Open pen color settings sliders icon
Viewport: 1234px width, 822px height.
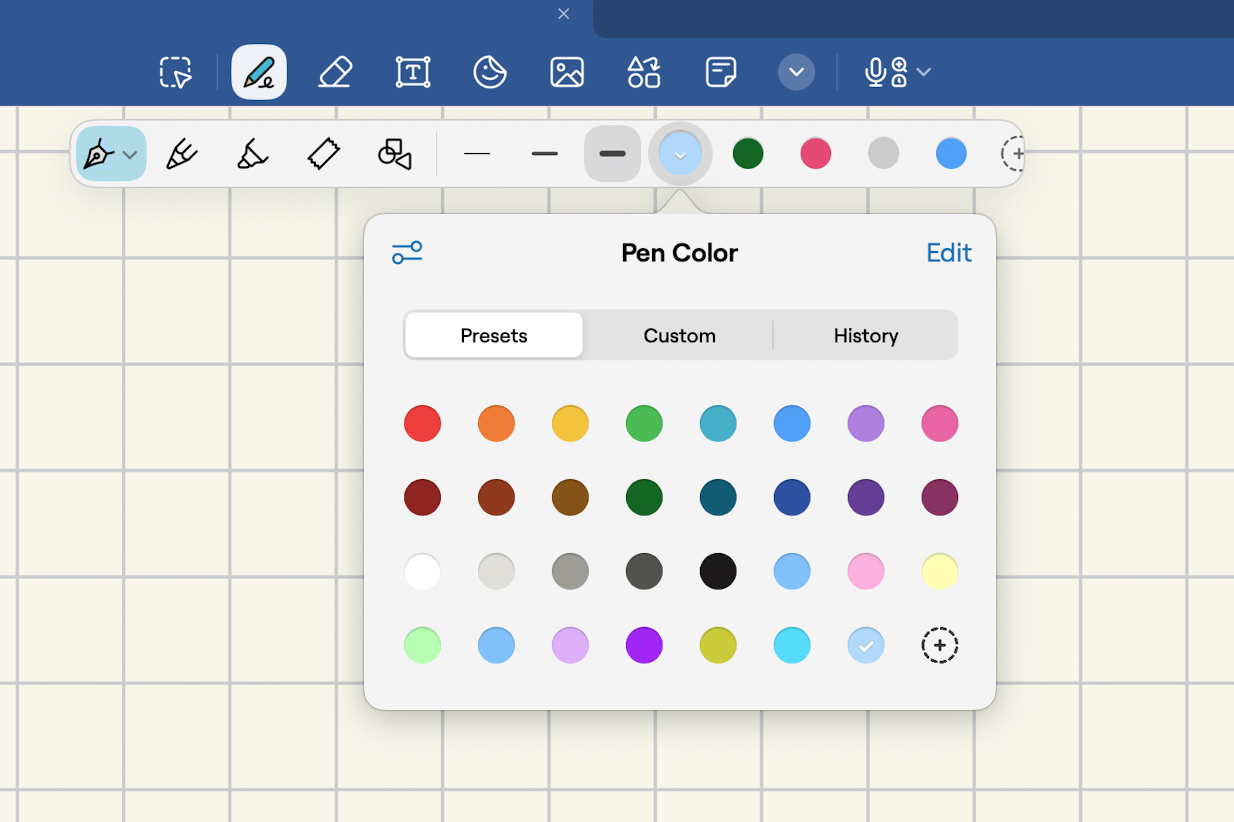point(407,253)
